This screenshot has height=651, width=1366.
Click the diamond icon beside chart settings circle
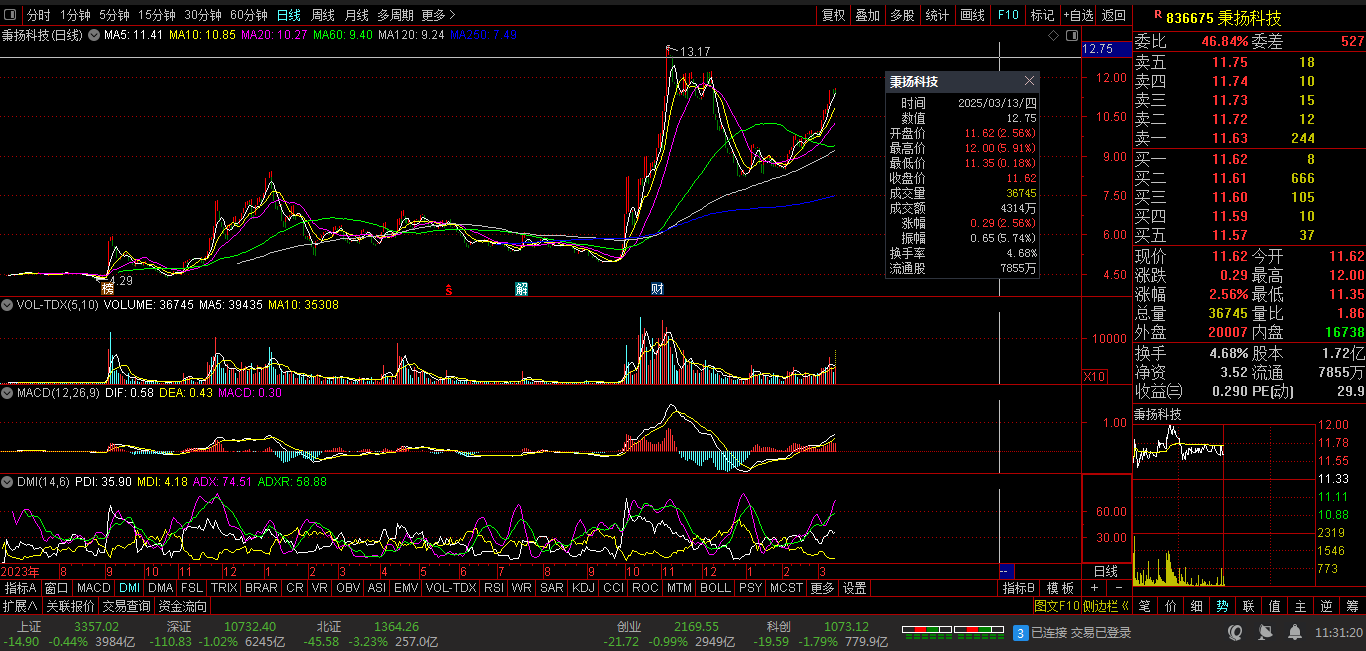(1053, 36)
